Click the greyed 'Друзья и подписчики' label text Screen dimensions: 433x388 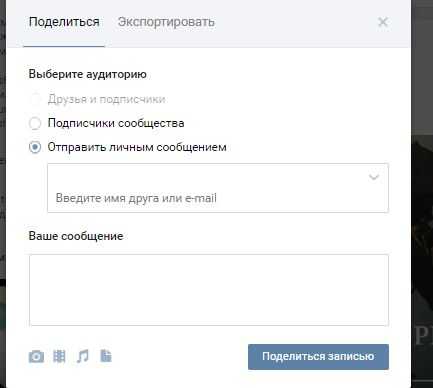tap(107, 99)
